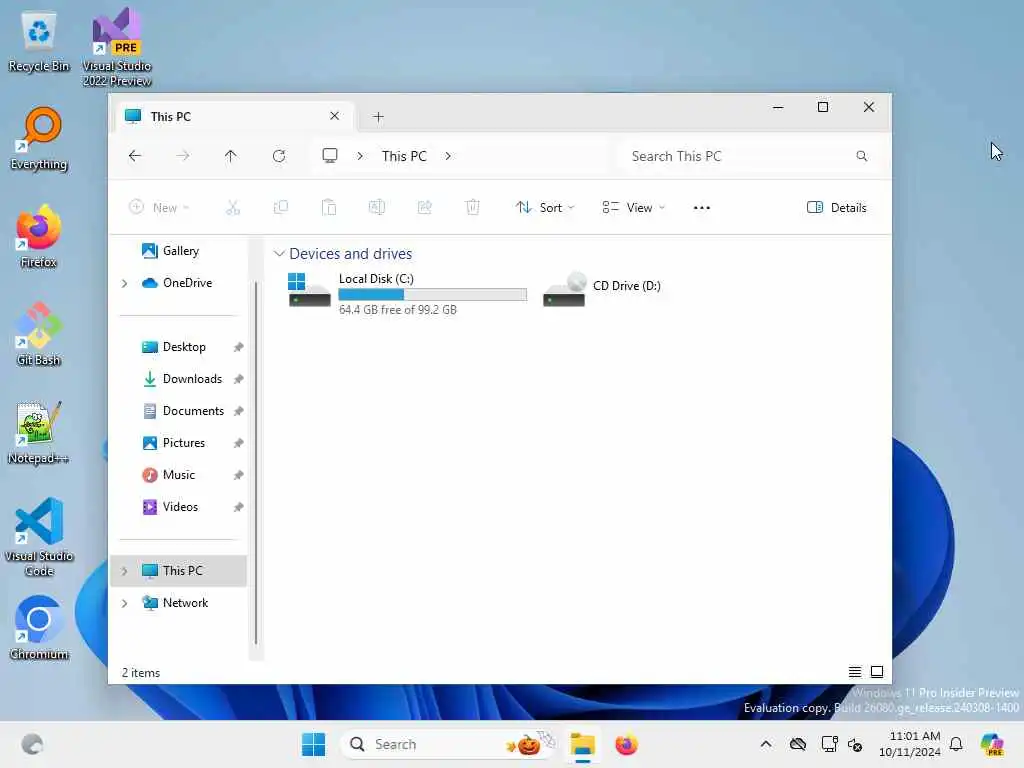Screen dimensions: 1024x768
Task: Click the search magnifier in Explorer
Action: tap(861, 156)
